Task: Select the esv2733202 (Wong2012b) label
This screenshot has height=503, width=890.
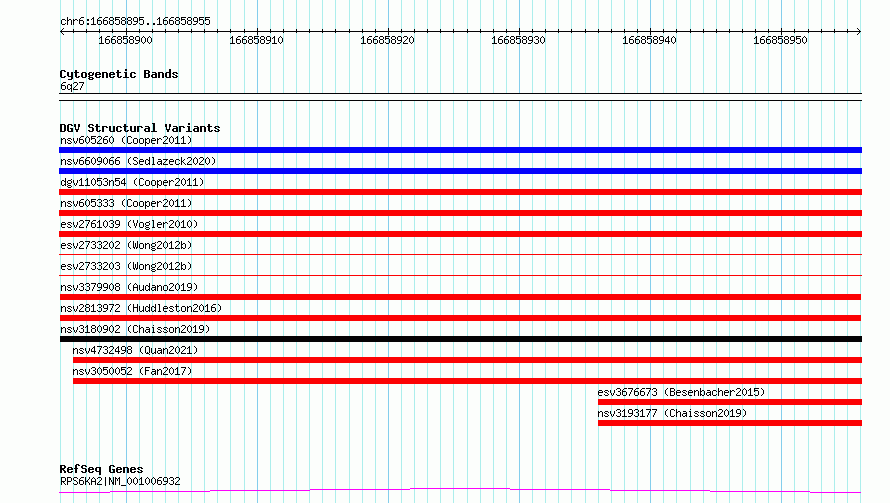Action: (x=126, y=245)
